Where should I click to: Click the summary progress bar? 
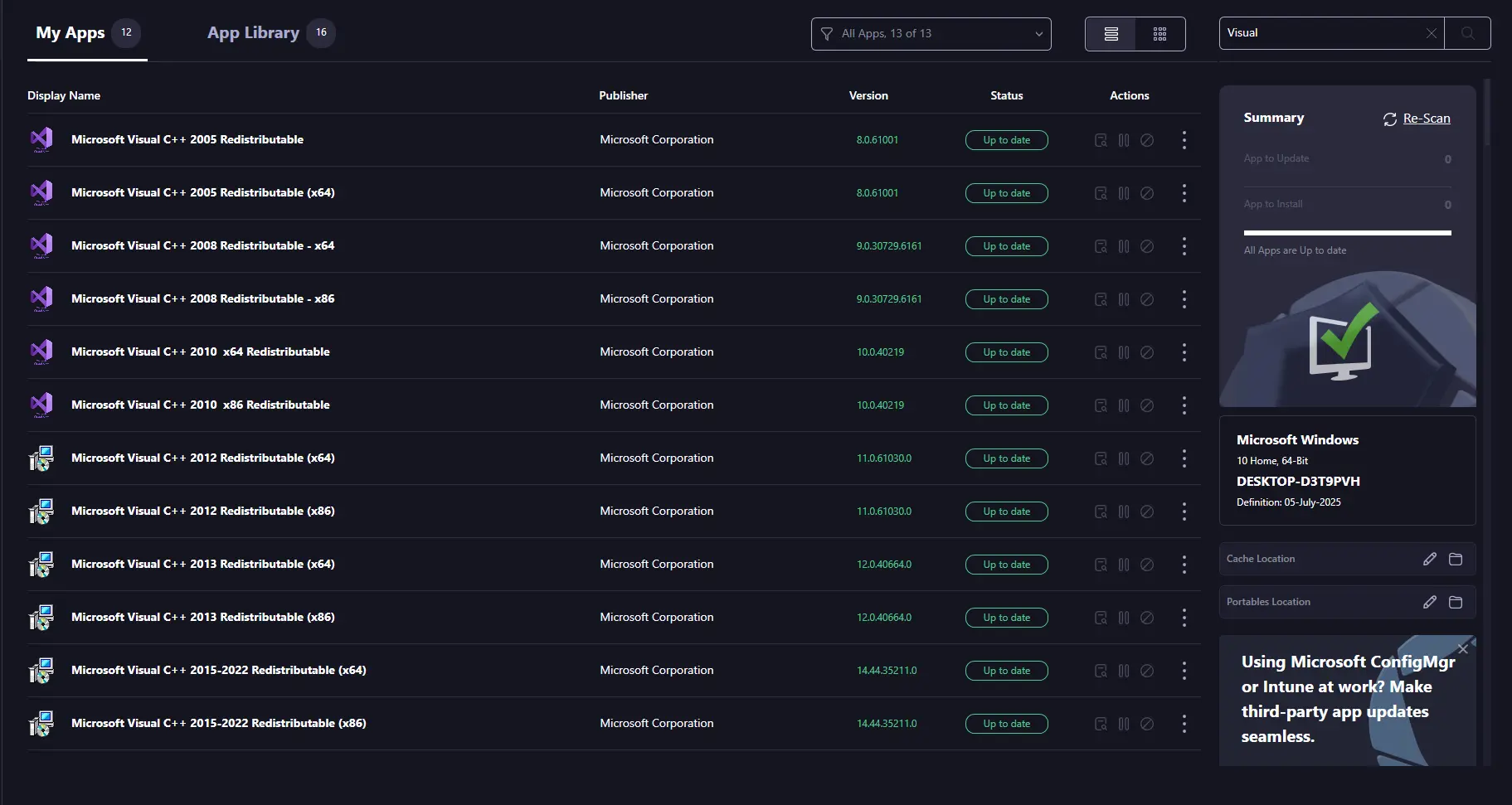click(x=1348, y=233)
